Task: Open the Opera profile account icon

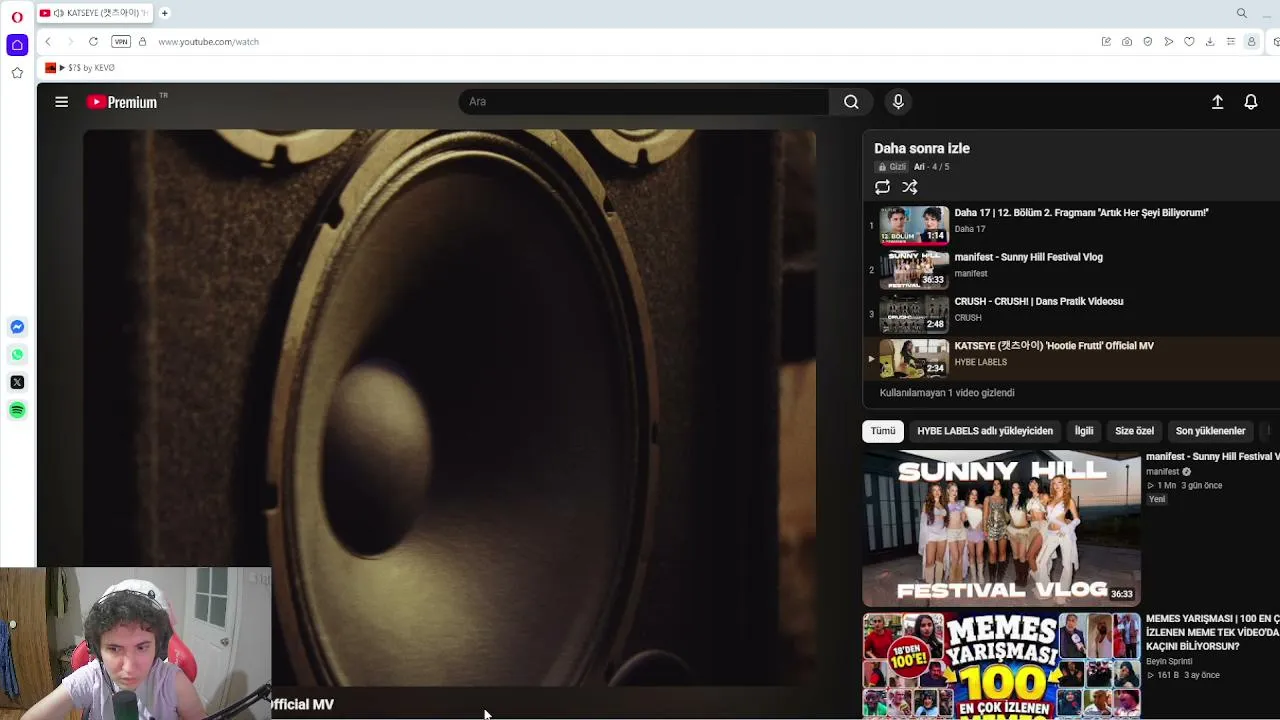Action: click(1251, 42)
